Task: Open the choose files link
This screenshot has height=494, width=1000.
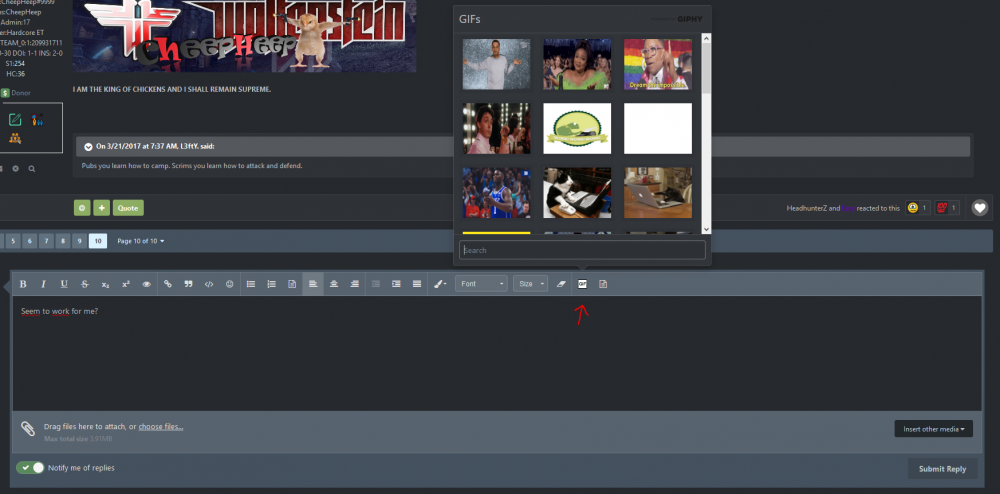Action: tap(161, 426)
